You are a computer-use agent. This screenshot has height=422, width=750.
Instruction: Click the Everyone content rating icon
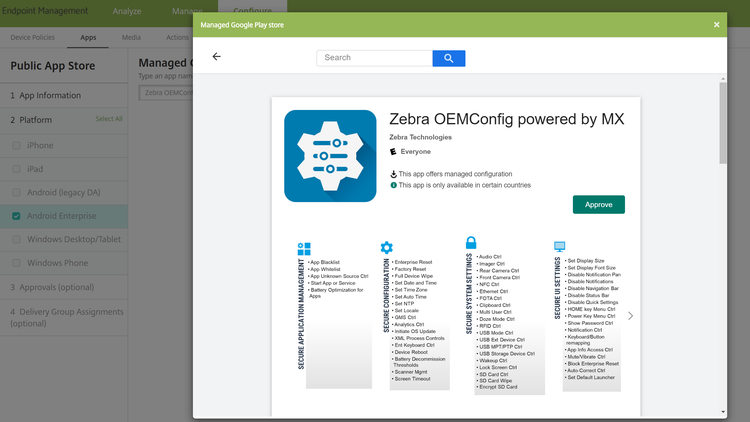(x=393, y=152)
